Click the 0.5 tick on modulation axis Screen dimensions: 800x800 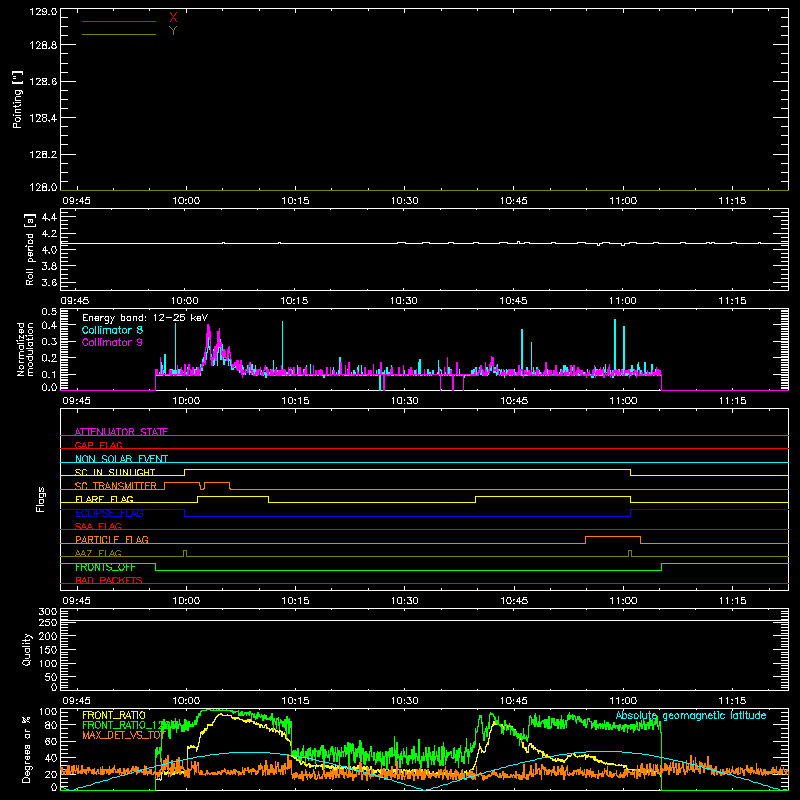pyautogui.click(x=49, y=312)
